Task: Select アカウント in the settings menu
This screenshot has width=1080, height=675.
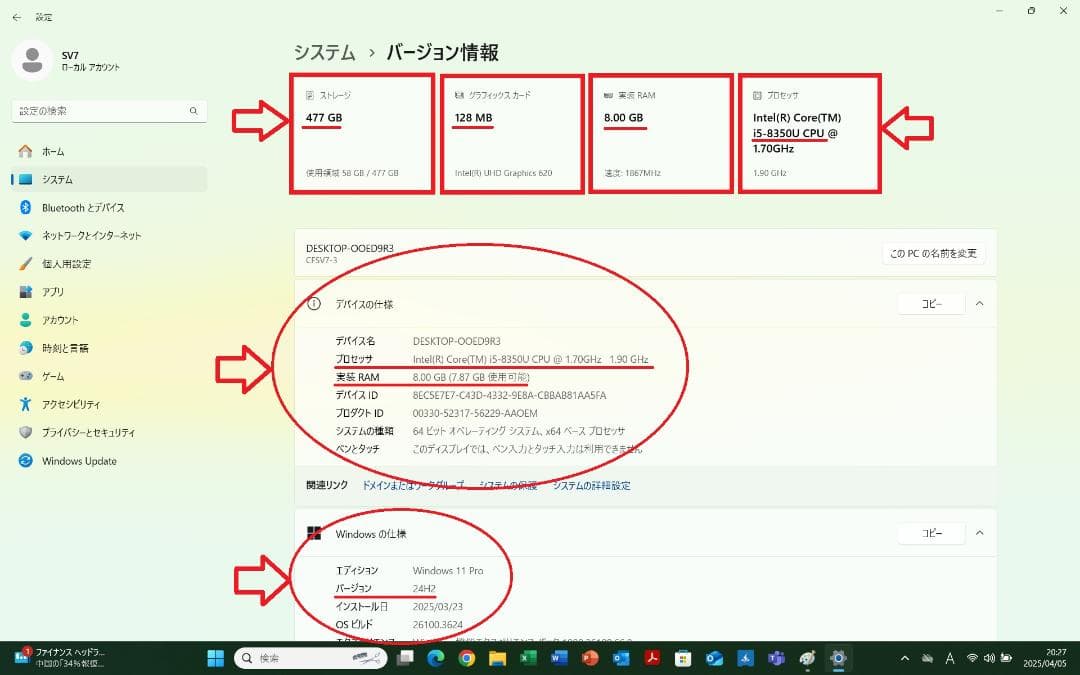Action: tap(59, 320)
